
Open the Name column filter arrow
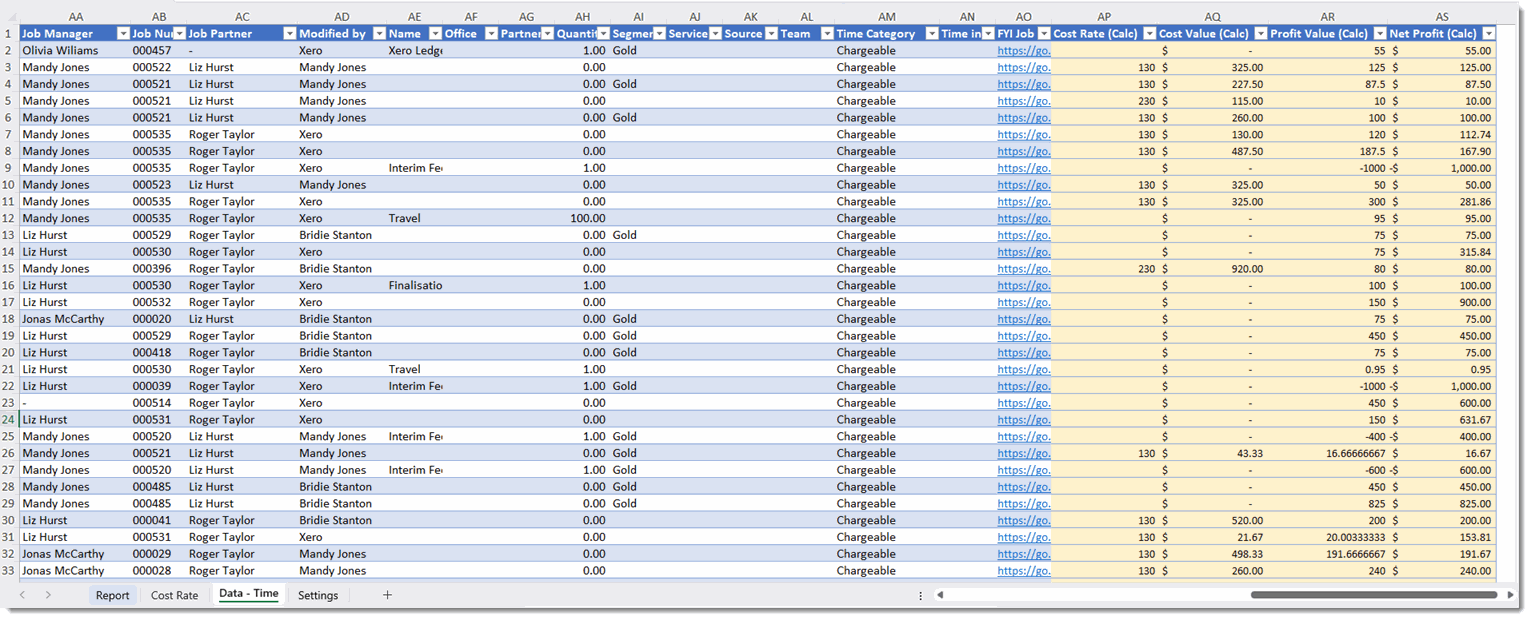(x=435, y=34)
